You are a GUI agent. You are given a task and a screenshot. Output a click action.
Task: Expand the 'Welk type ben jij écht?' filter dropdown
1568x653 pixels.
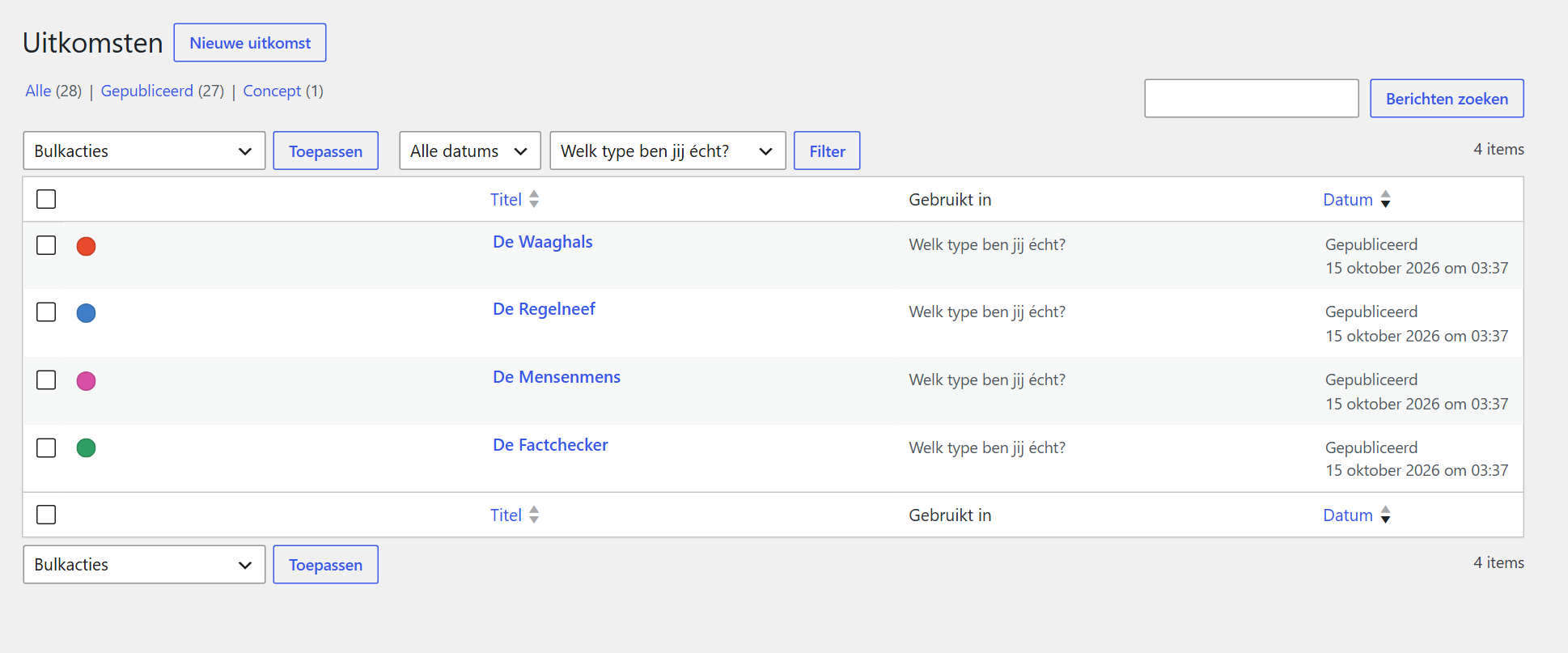tap(667, 151)
